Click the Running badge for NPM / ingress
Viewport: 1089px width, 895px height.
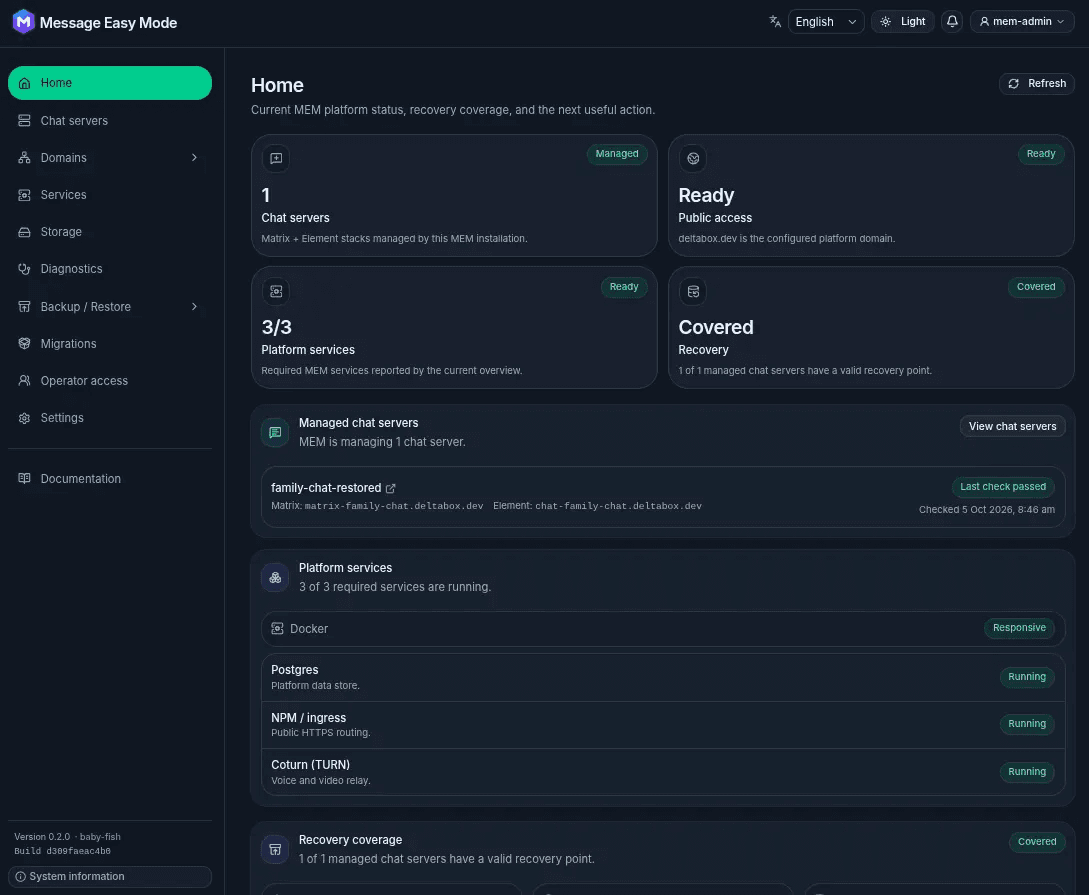click(x=1026, y=724)
